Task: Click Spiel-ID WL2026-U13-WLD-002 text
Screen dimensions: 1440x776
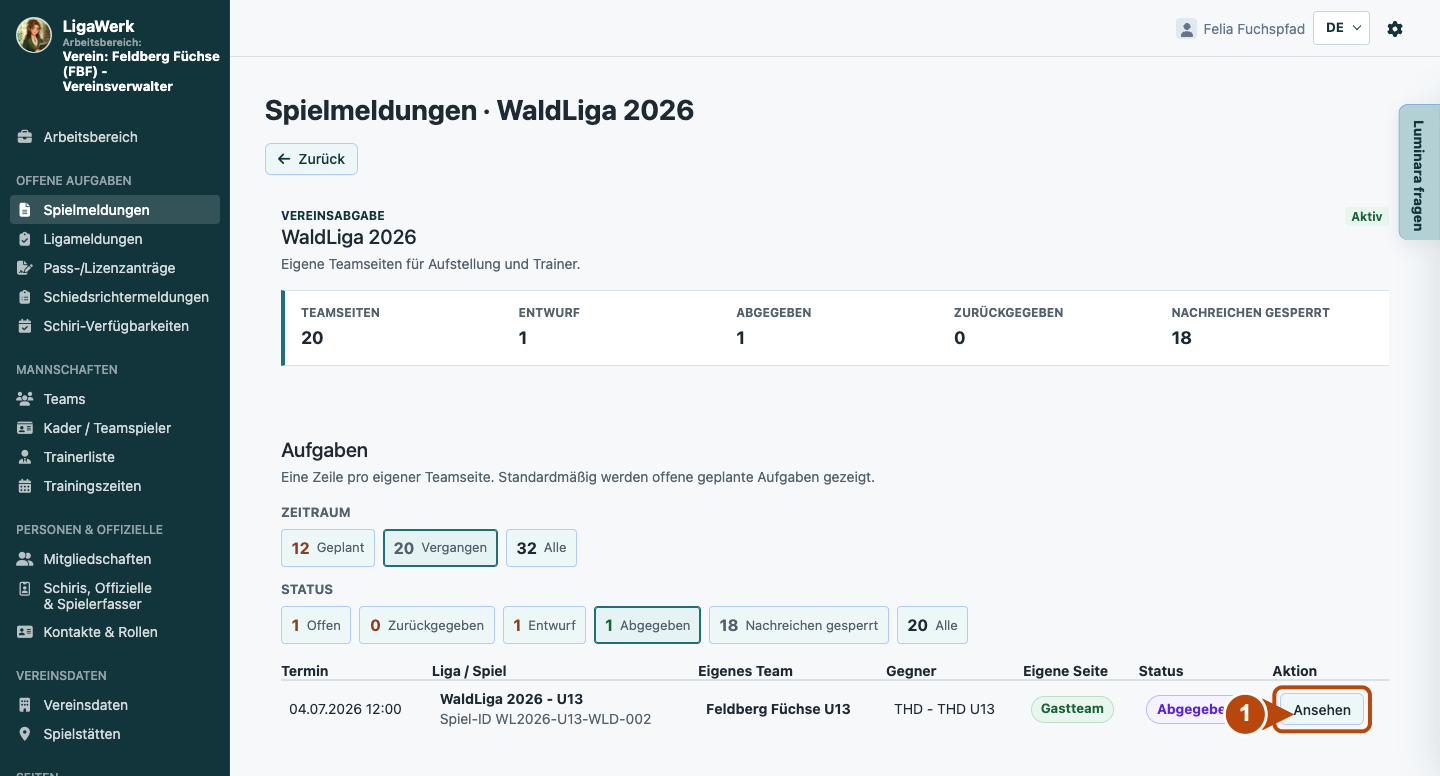Action: (x=545, y=719)
